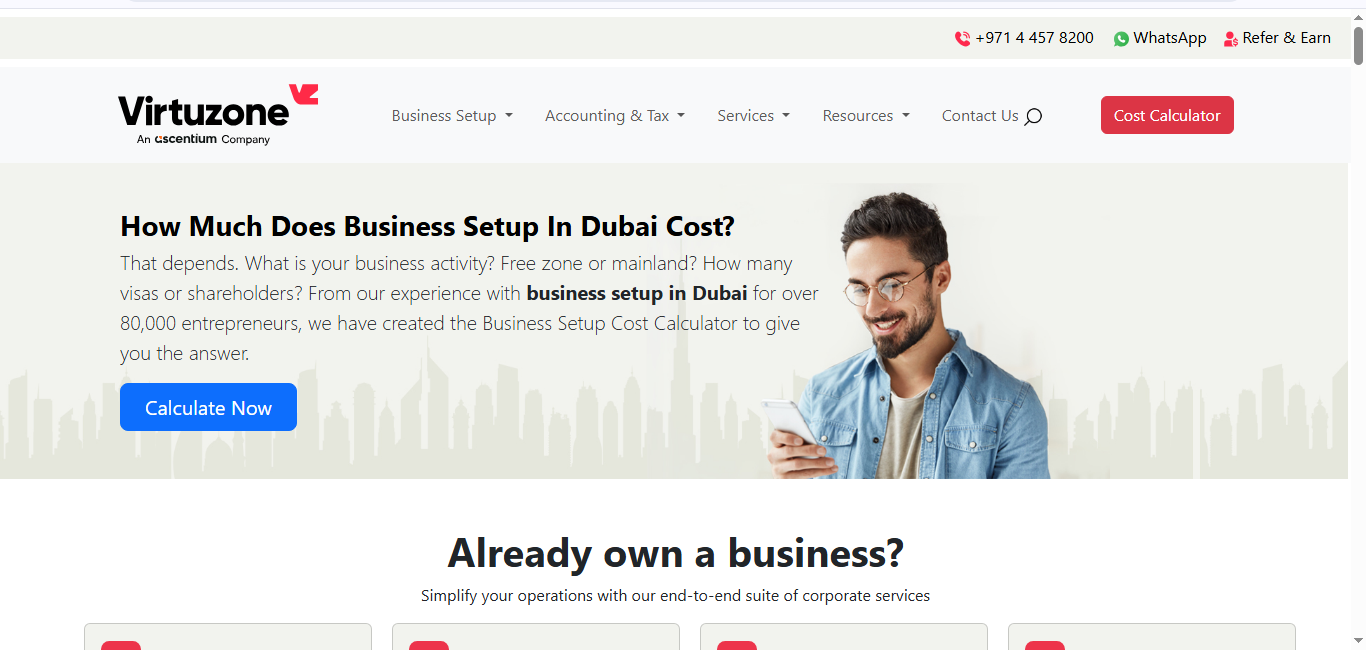The width and height of the screenshot is (1366, 650).
Task: Click red icon on fourth service card
Action: (x=1045, y=645)
